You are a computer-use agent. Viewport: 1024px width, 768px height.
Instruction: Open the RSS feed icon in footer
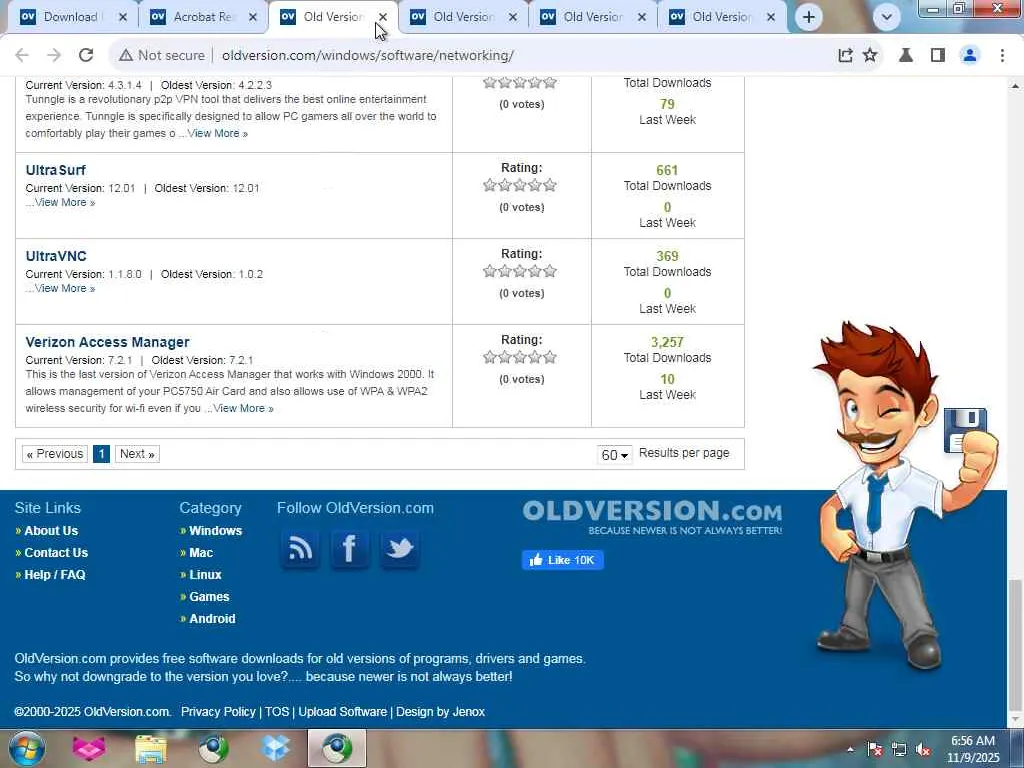[300, 549]
